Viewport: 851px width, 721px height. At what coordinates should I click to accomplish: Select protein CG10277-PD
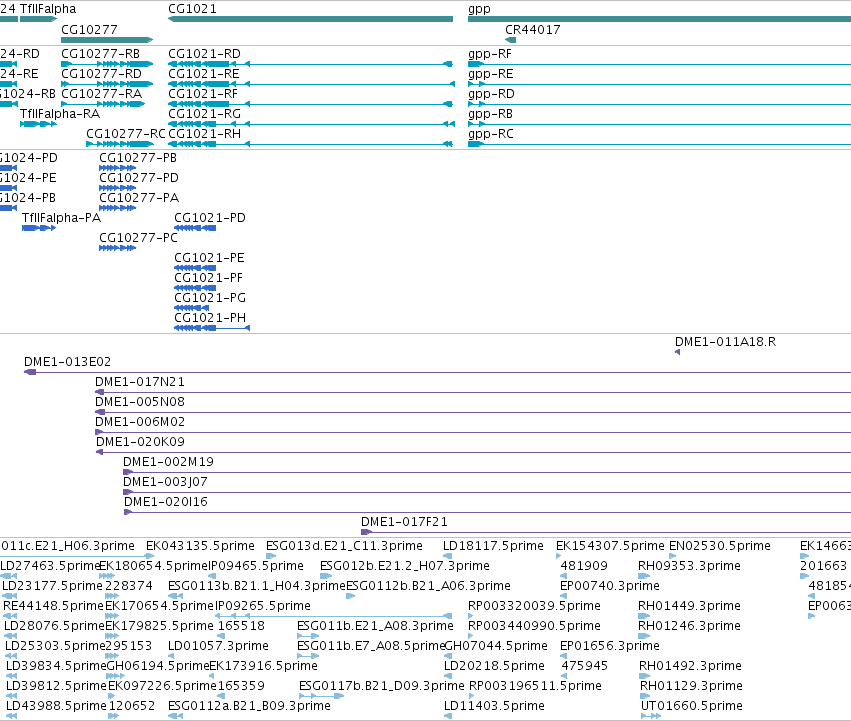tap(117, 188)
